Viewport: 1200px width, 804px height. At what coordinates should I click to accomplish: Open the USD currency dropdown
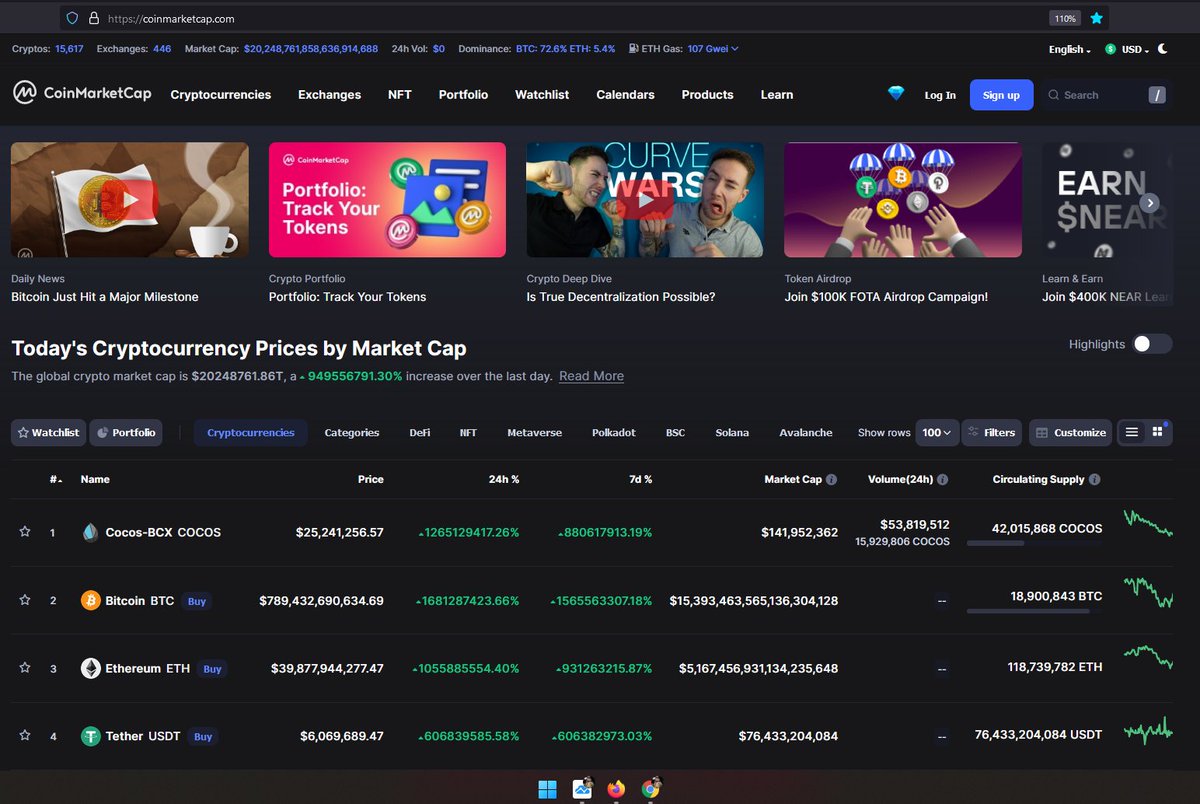[x=1127, y=49]
